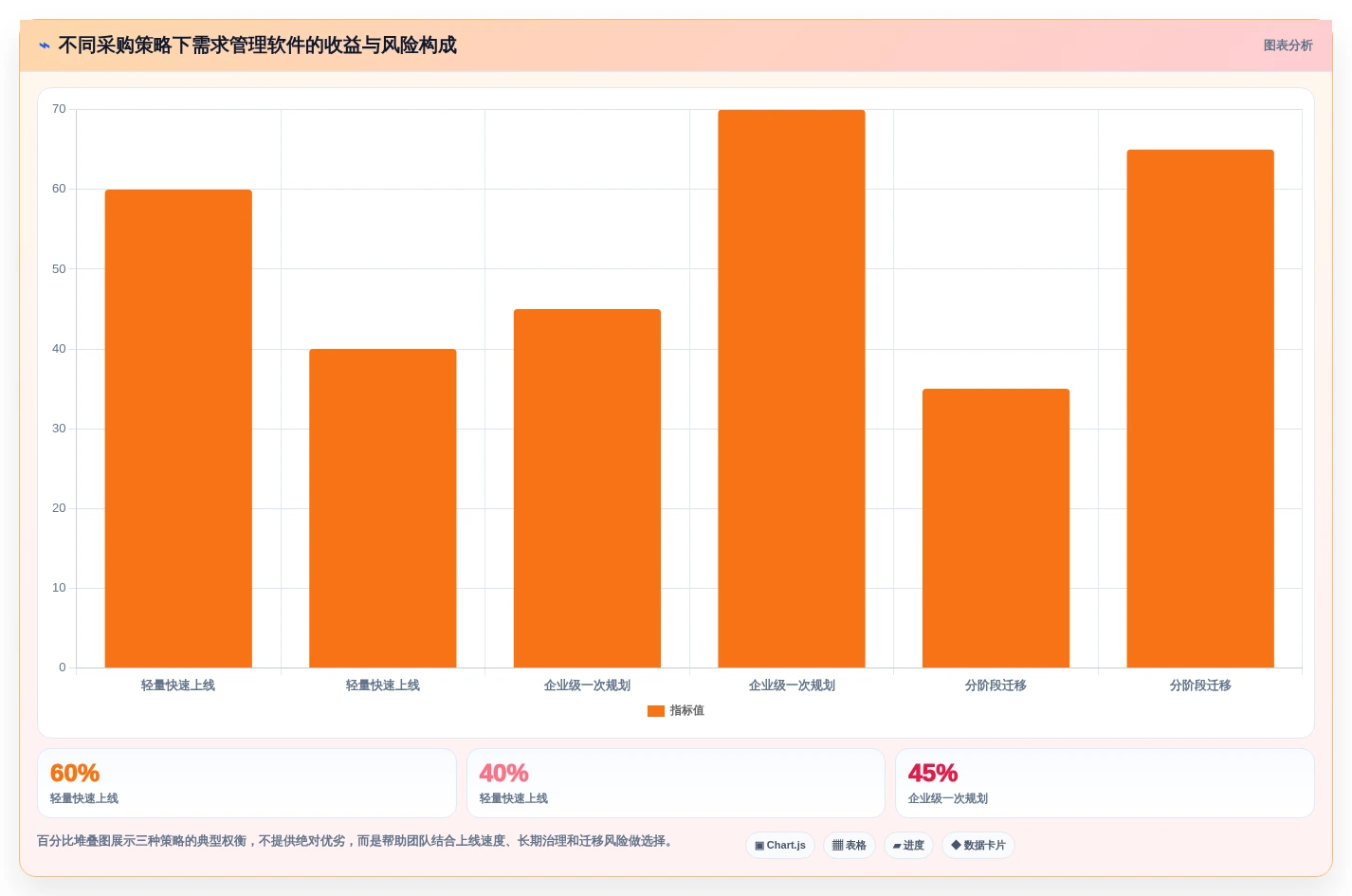
Task: Click the y-axis label 70
Action: (x=59, y=109)
